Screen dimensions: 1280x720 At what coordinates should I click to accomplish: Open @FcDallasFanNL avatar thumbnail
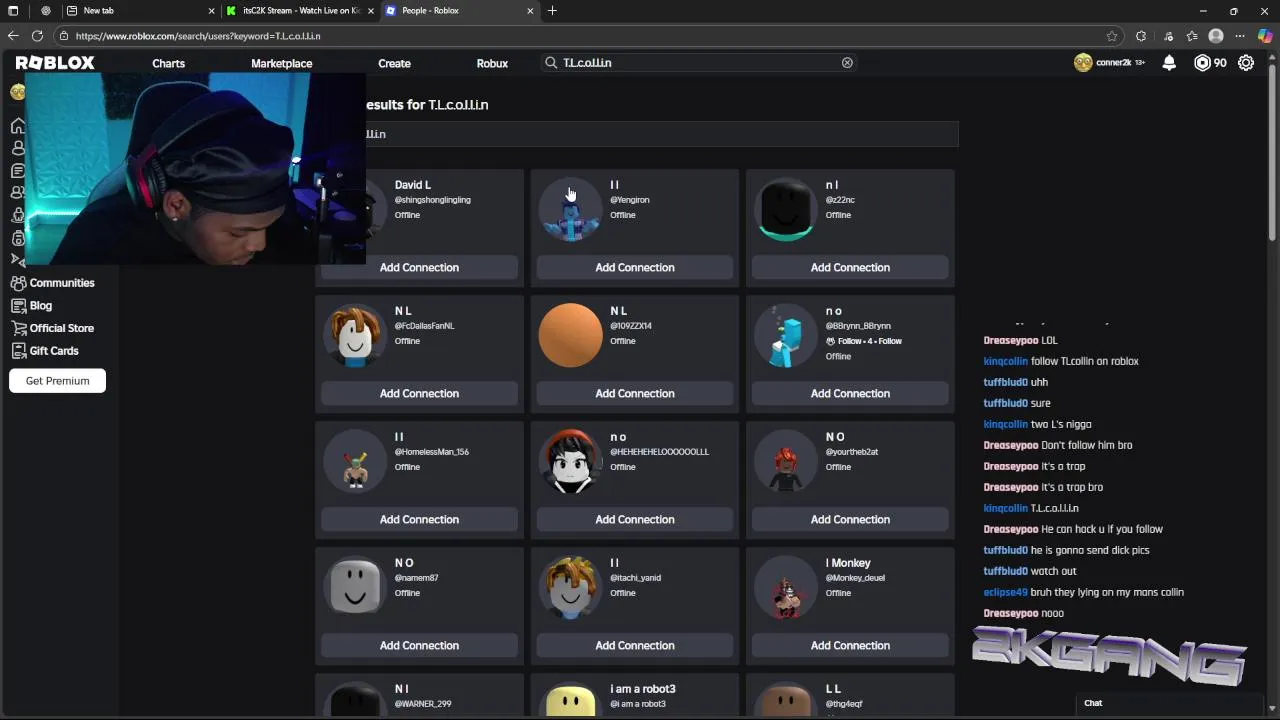coord(355,336)
